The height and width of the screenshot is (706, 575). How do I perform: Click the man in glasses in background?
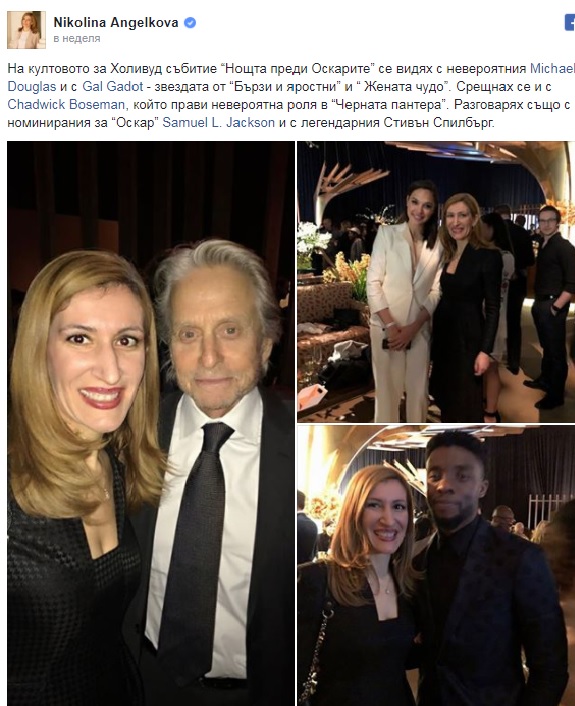click(550, 306)
